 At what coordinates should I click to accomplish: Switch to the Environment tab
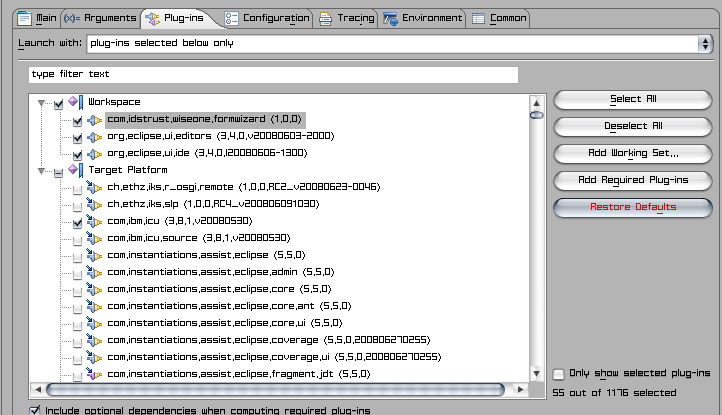pyautogui.click(x=423, y=18)
